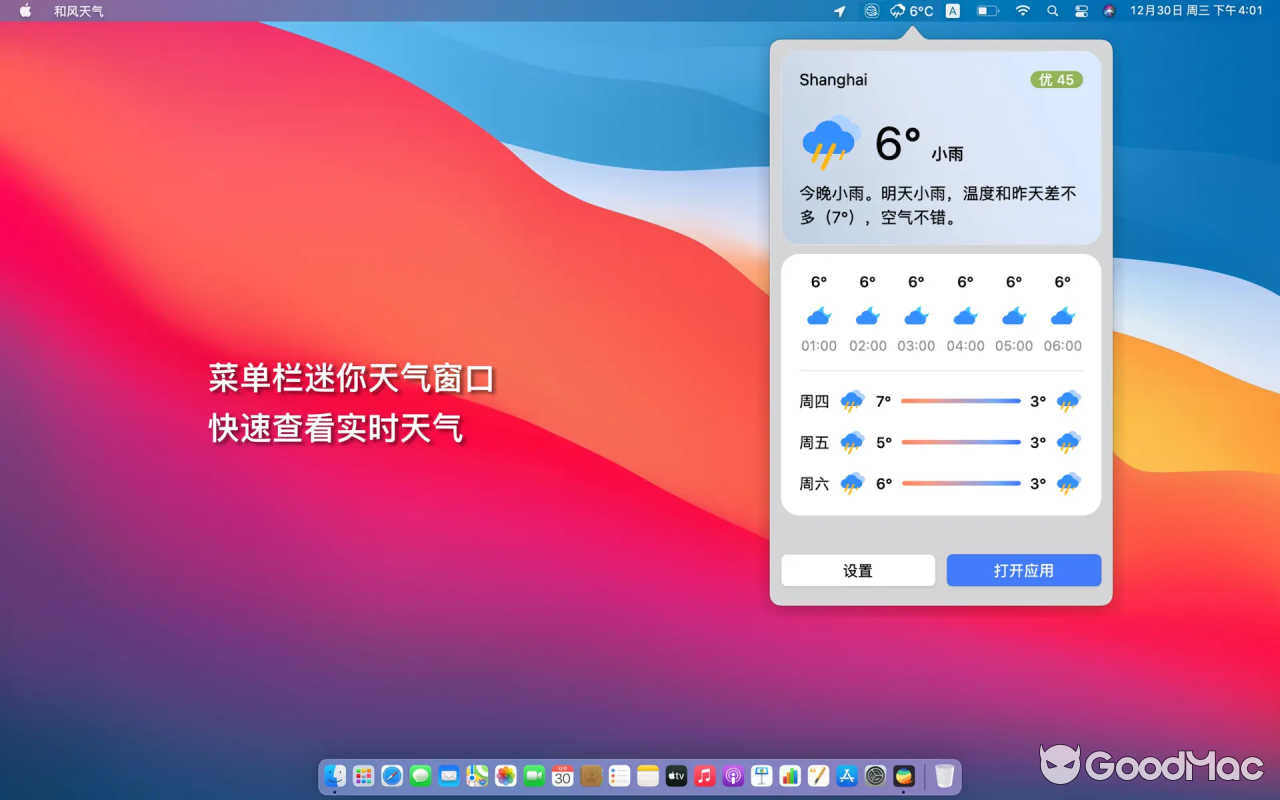The height and width of the screenshot is (800, 1280).
Task: Click the date and time in the menu bar
Action: 1196,11
